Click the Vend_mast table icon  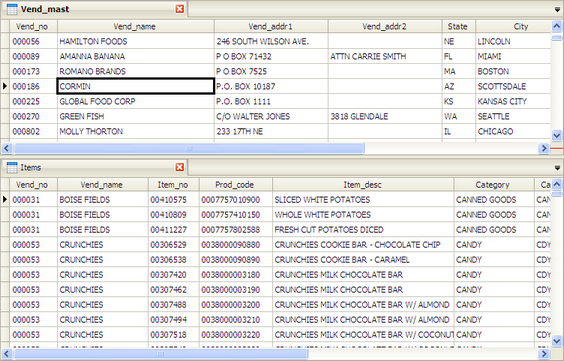click(x=12, y=9)
